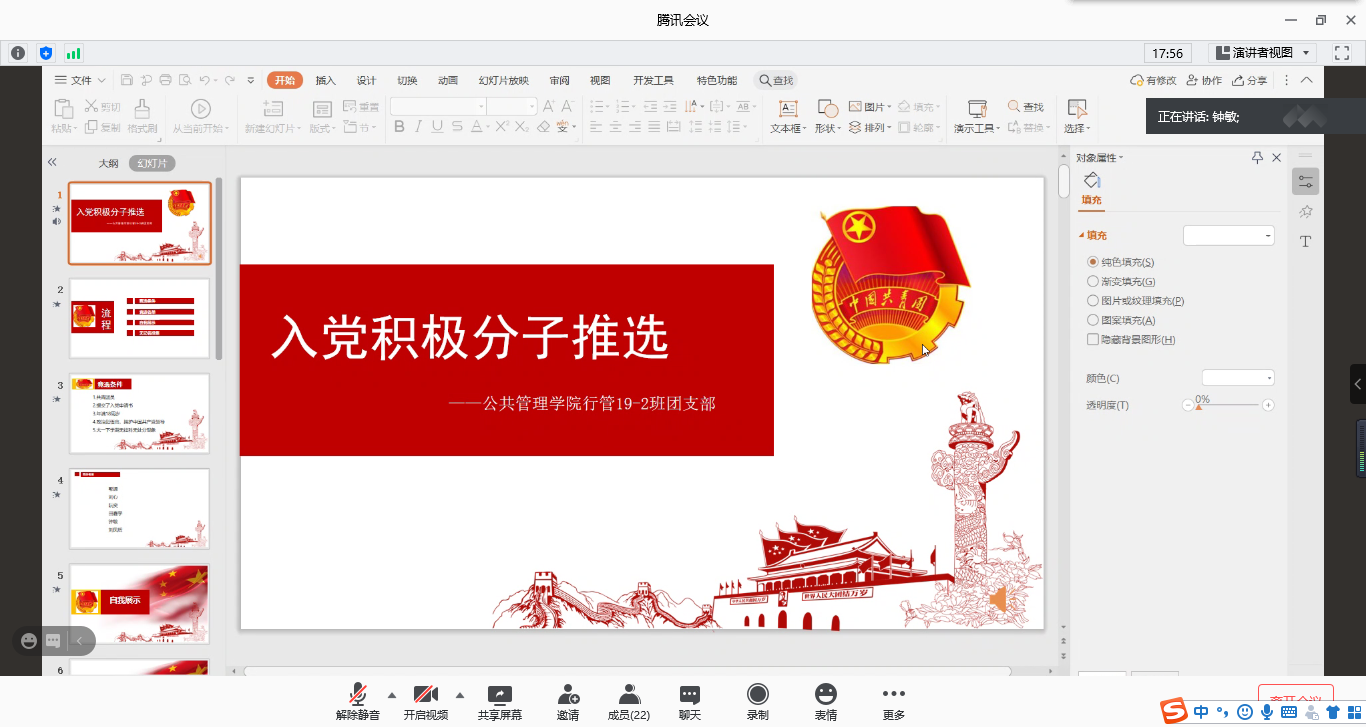Start recording with 录制
The image size is (1366, 727).
click(758, 702)
